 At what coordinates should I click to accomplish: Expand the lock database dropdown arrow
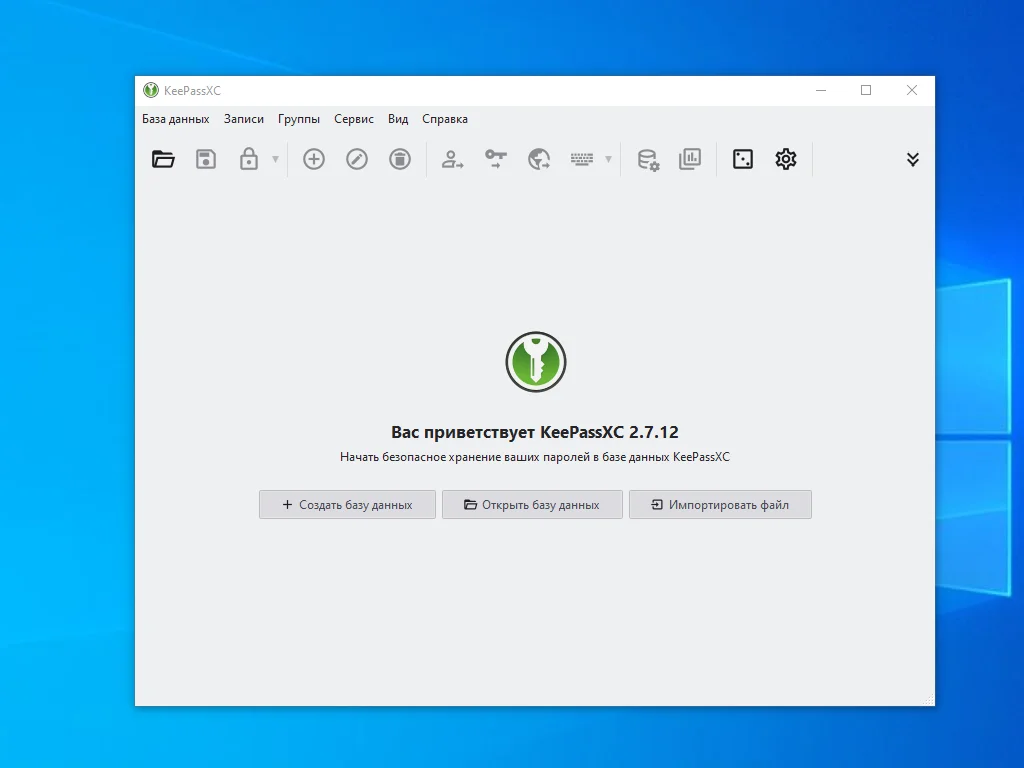(x=275, y=159)
